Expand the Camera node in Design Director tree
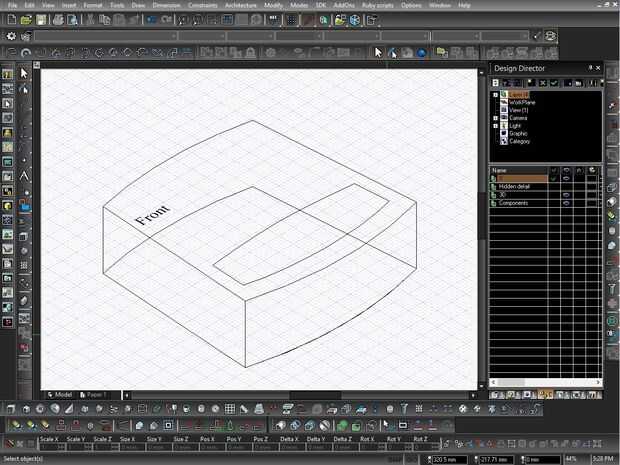This screenshot has width=620, height=465. (x=495, y=117)
